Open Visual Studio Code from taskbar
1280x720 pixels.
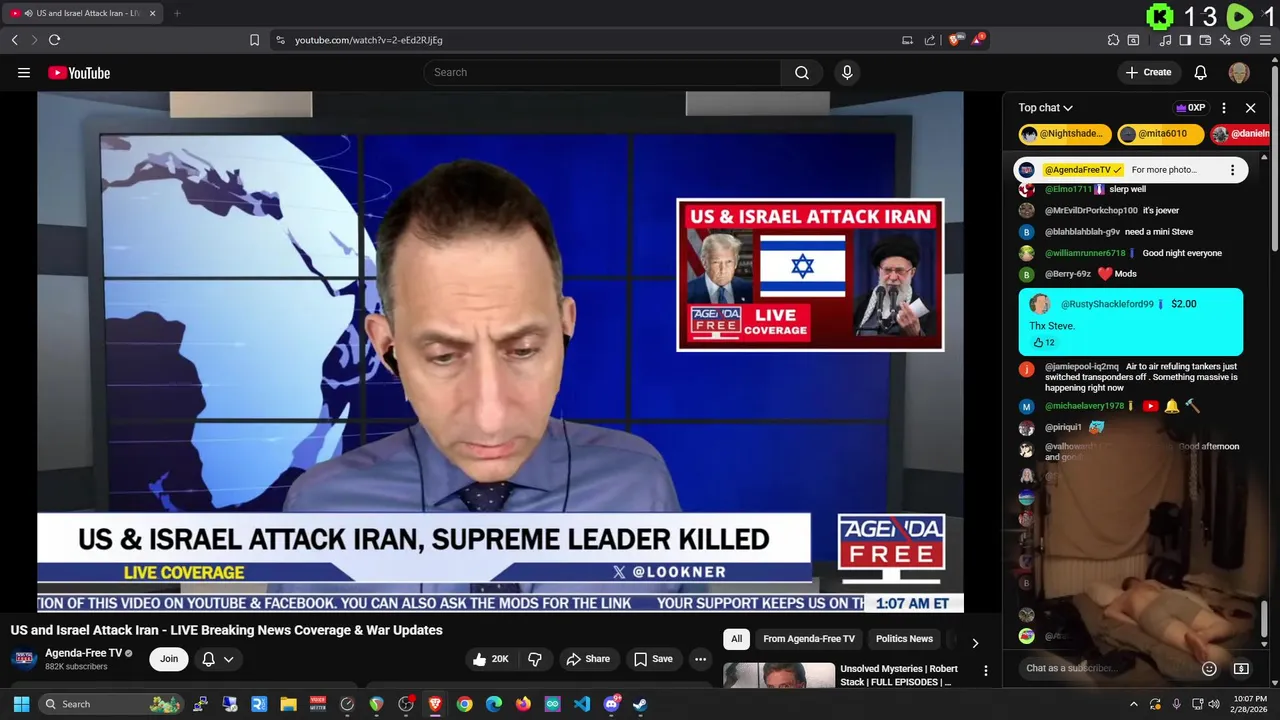(x=581, y=704)
